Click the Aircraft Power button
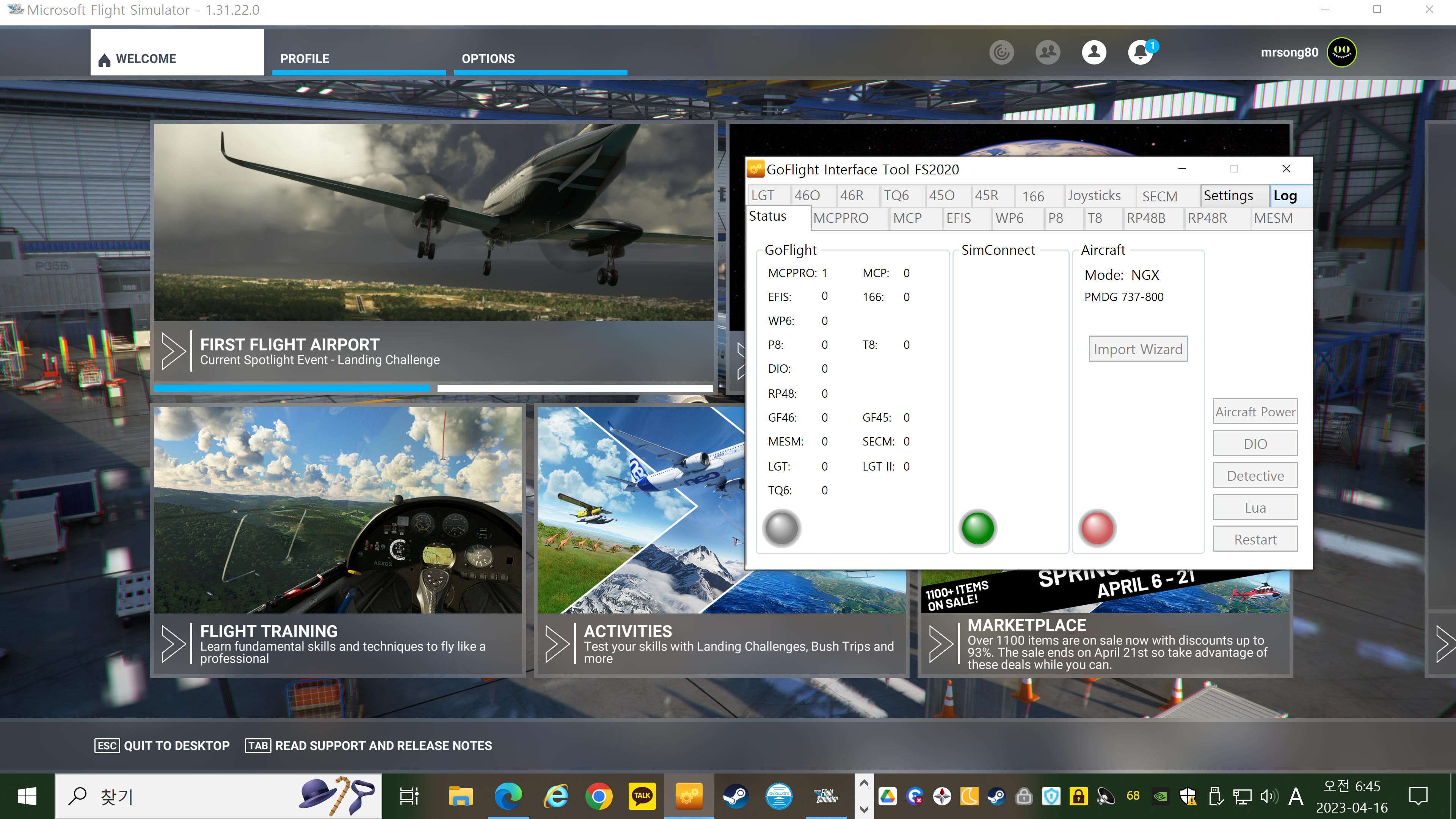Image resolution: width=1456 pixels, height=819 pixels. click(1255, 411)
